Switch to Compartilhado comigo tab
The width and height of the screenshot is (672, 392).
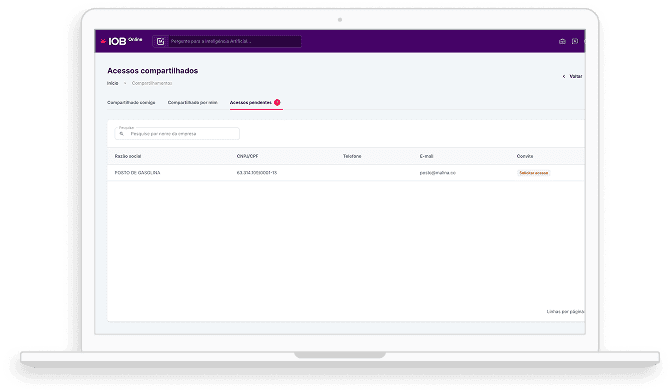coord(131,103)
